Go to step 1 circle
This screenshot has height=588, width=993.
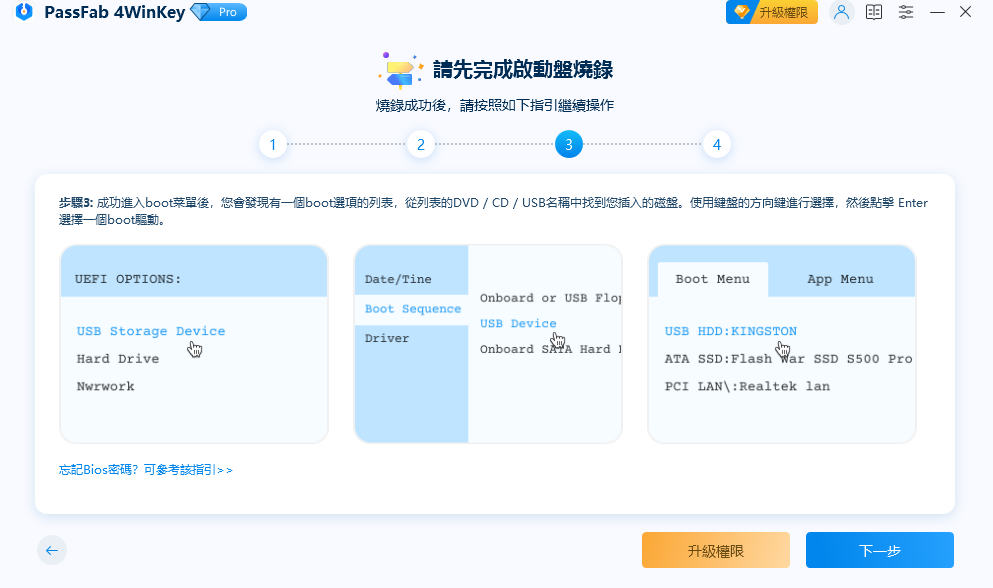pos(273,144)
